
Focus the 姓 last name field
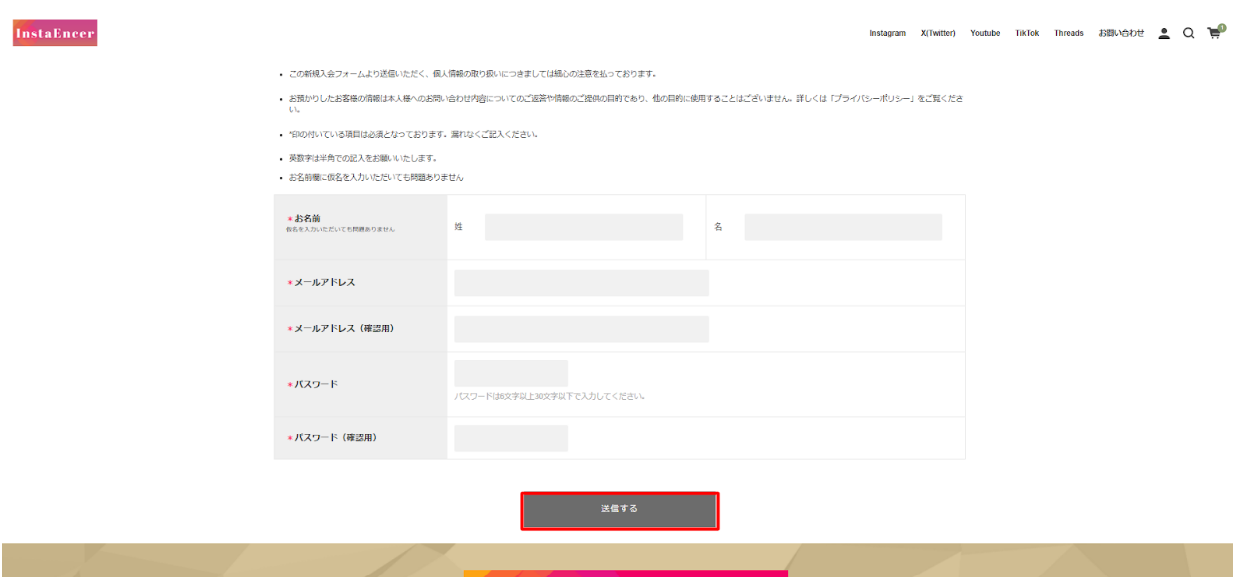tap(584, 227)
